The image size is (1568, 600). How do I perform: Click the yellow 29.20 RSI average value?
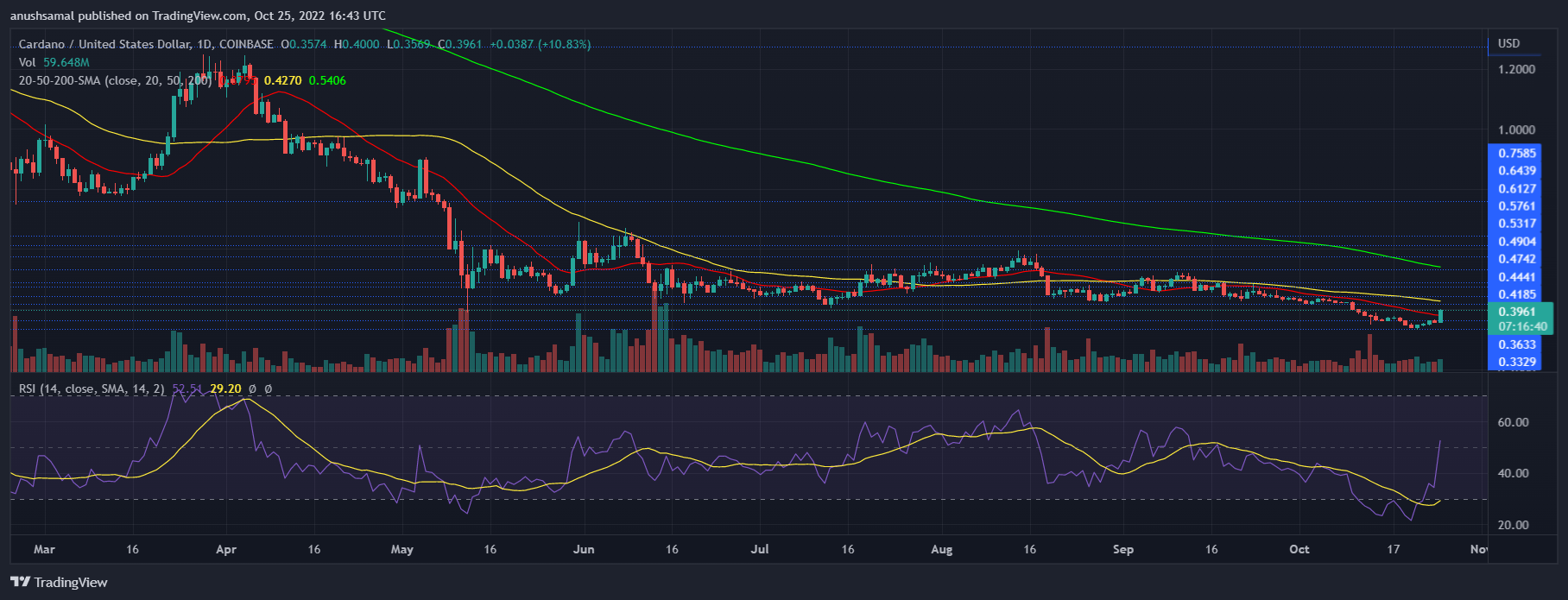coord(225,389)
